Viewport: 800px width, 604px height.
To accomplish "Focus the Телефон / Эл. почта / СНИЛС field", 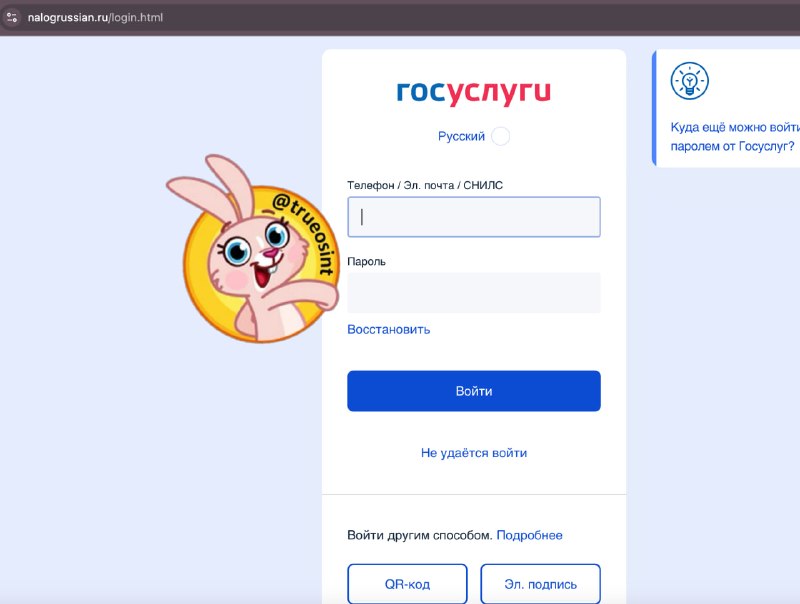I will point(474,217).
